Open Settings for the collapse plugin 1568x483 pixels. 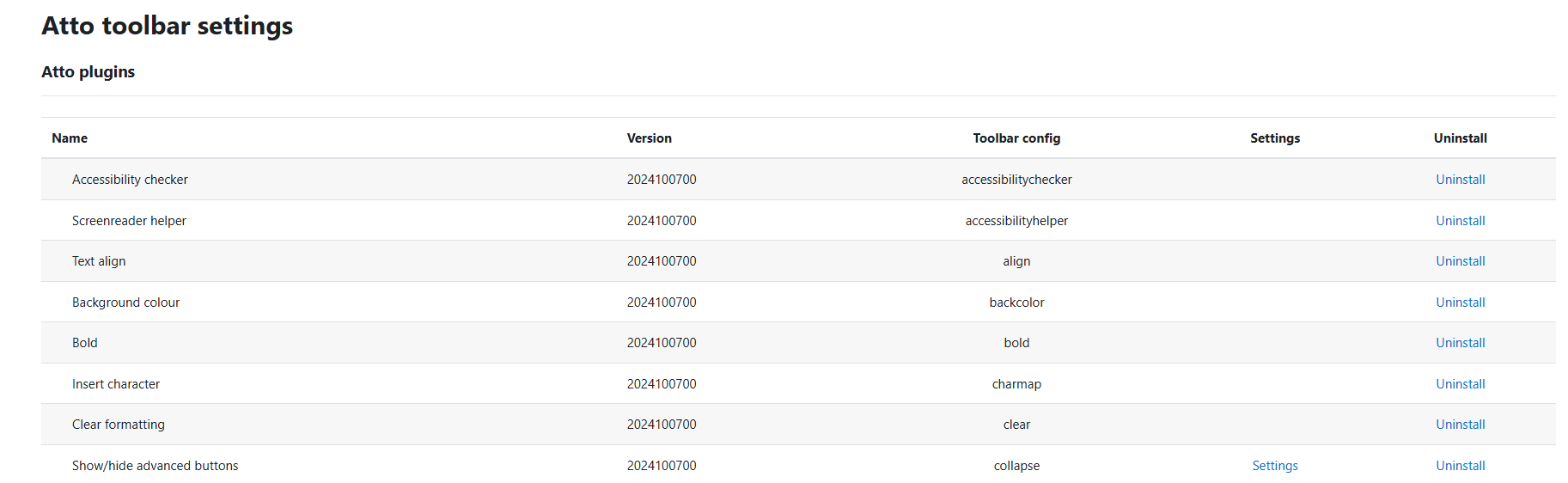(x=1274, y=466)
